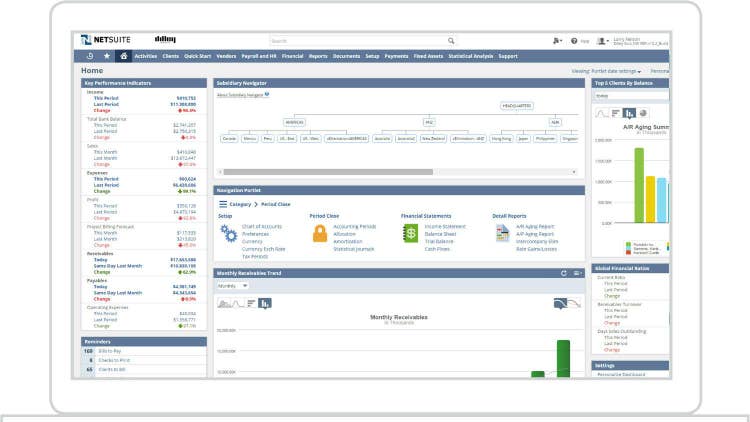Open the Balance Sheet link

click(x=440, y=234)
